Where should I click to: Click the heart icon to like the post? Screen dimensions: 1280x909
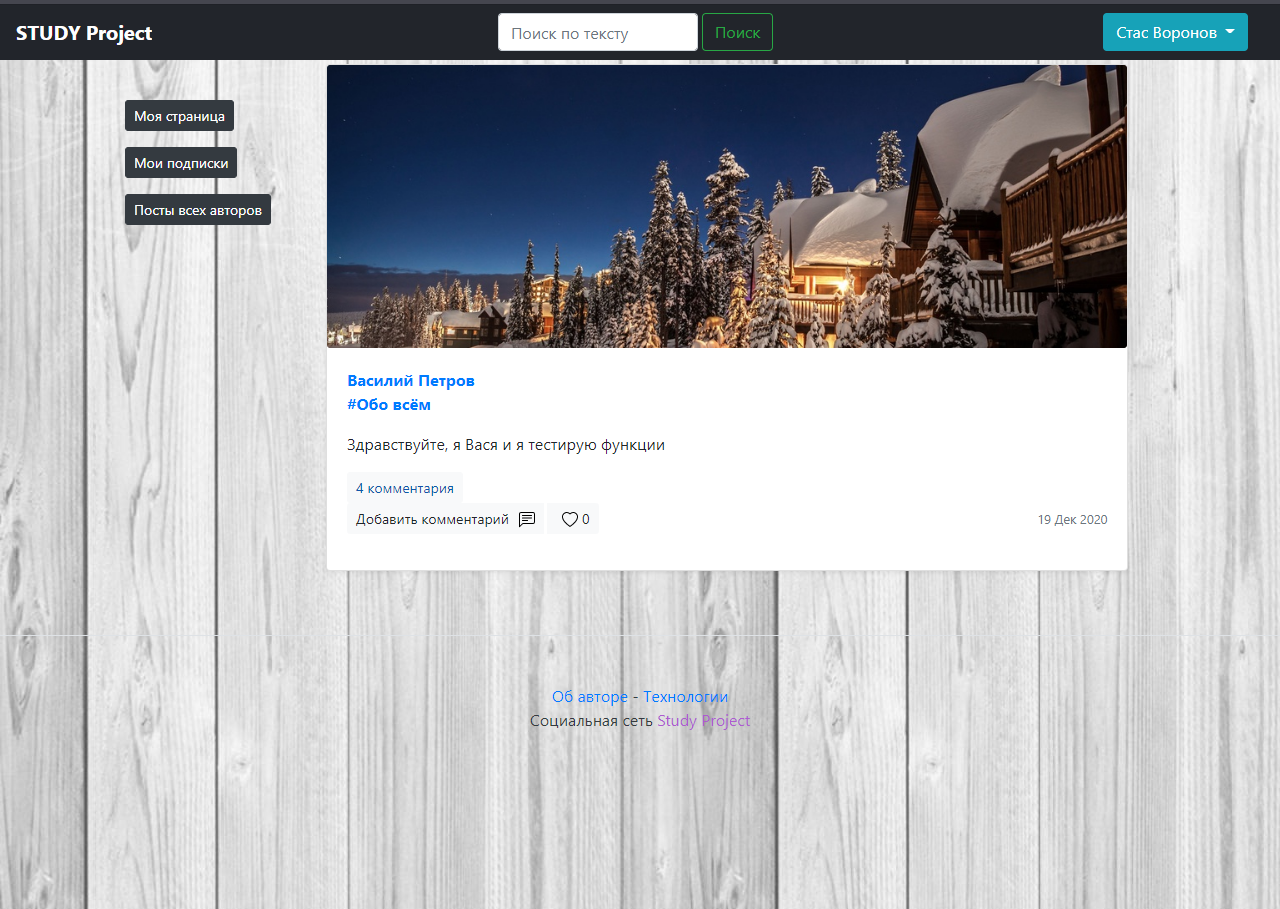coord(567,519)
